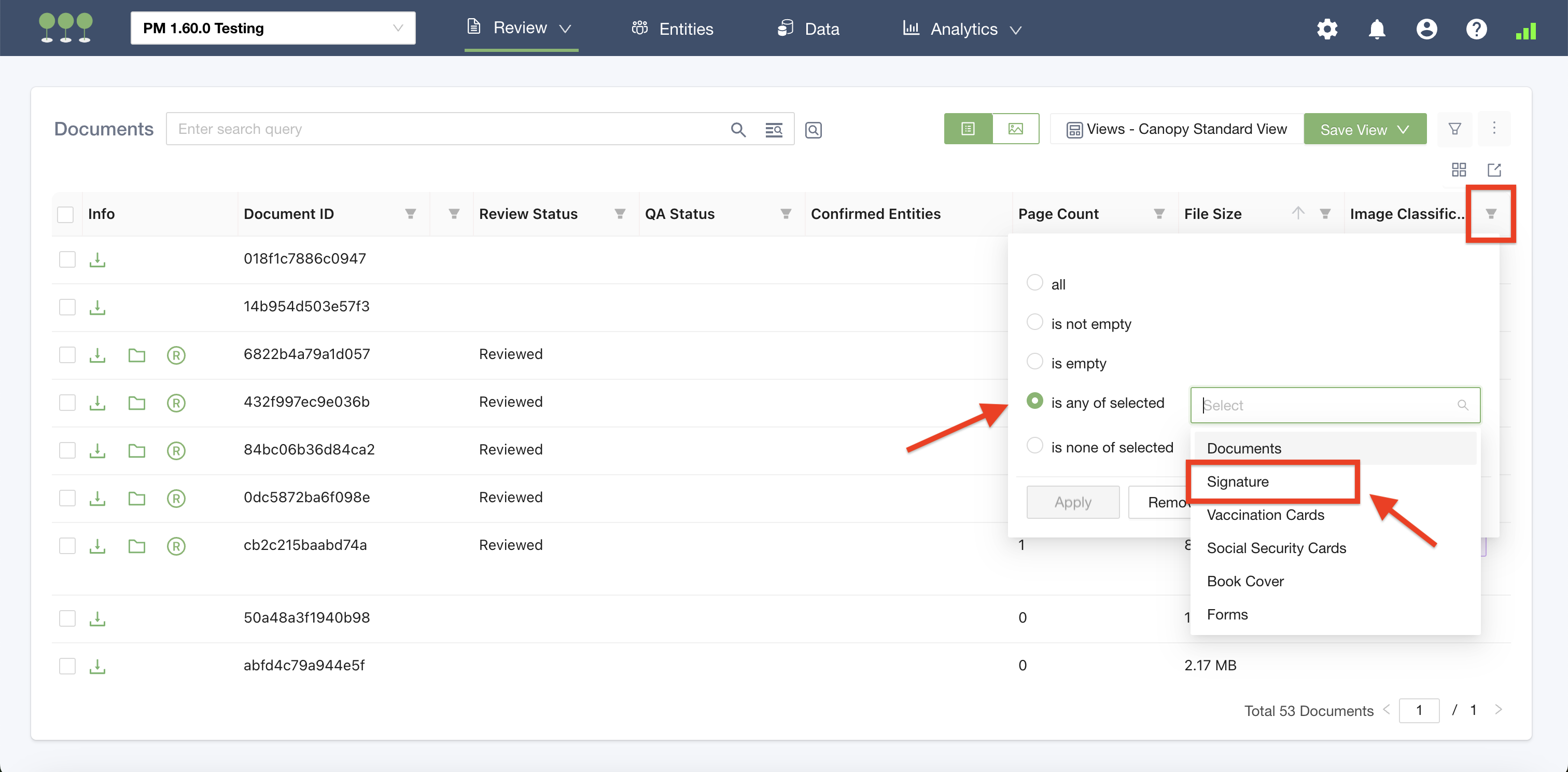Switch to image thumbnail view
Screen dimensions: 1568x772
[1015, 129]
